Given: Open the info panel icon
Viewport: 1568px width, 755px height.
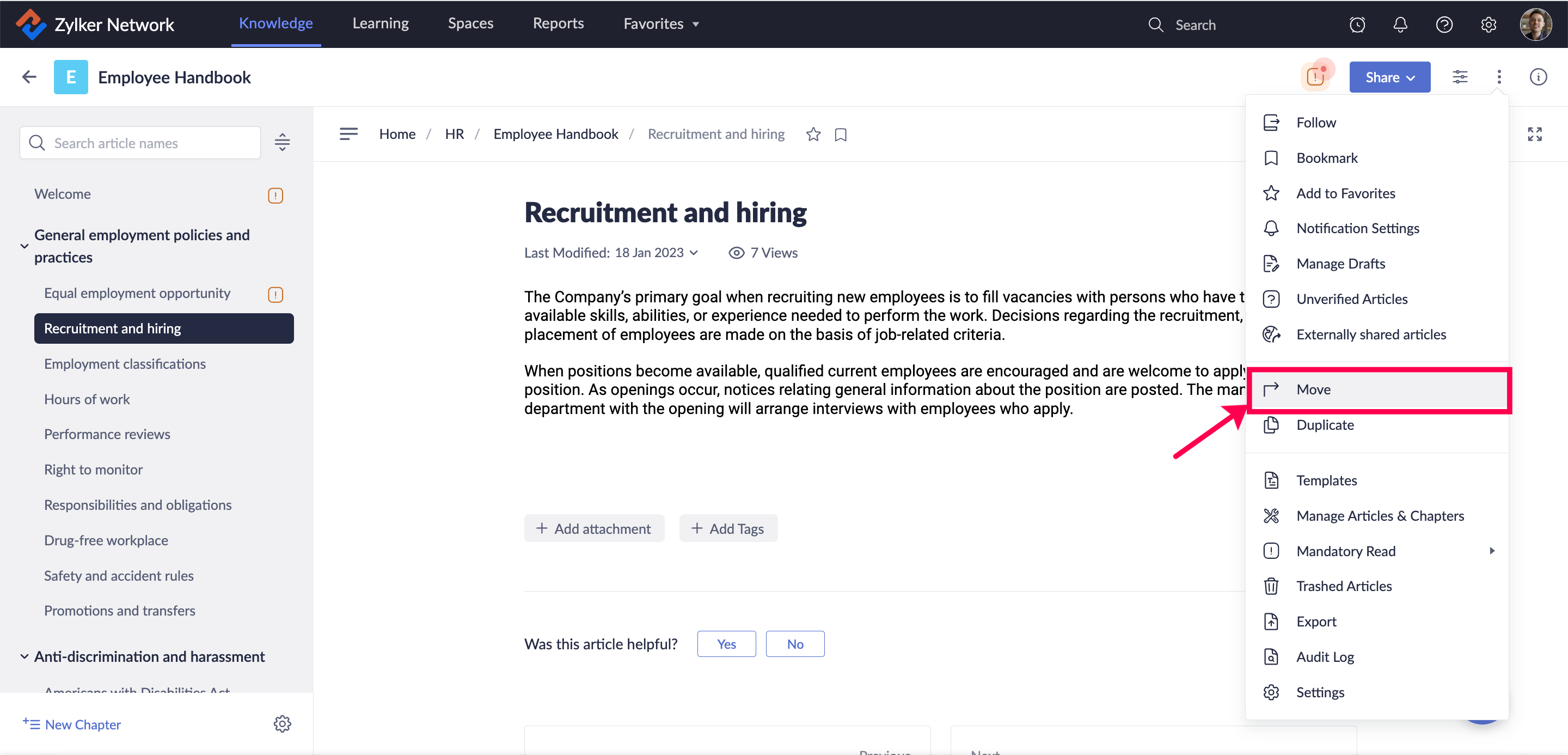Looking at the screenshot, I should coord(1538,77).
